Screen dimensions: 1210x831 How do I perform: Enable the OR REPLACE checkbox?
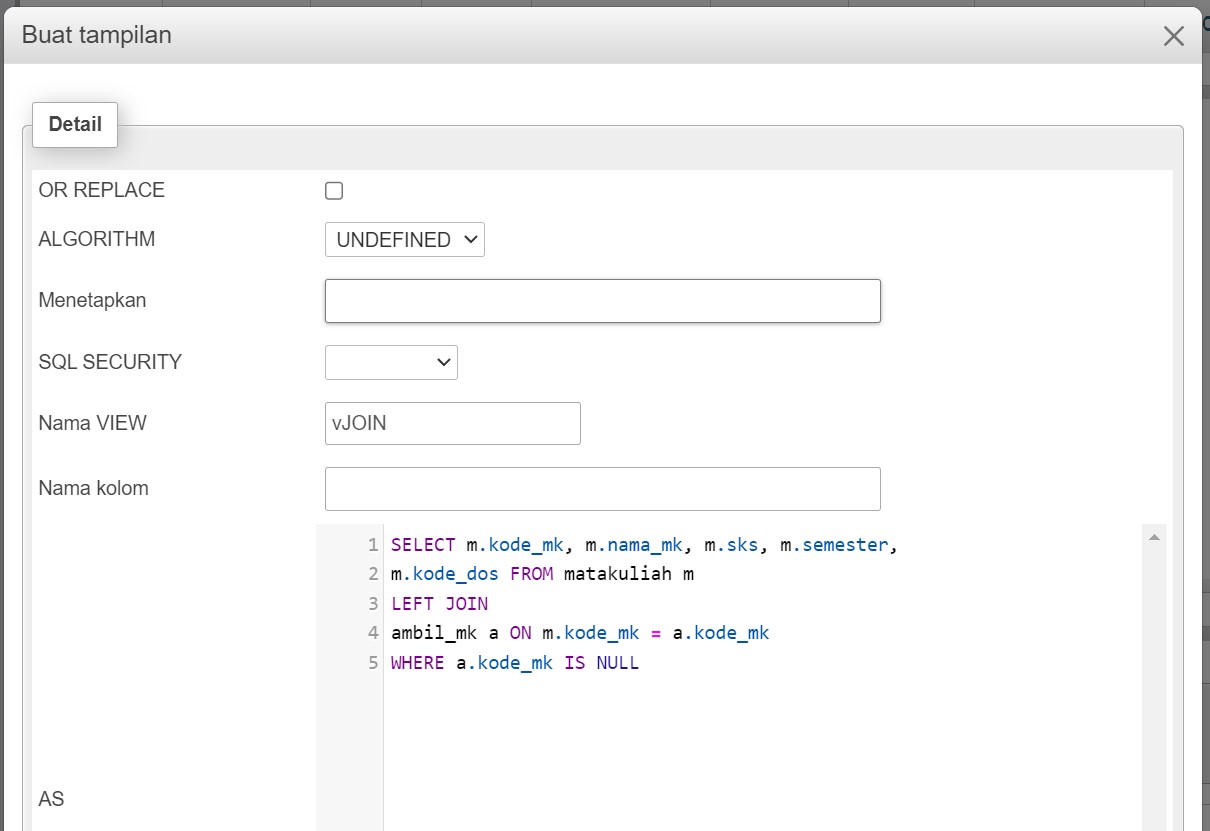click(334, 191)
